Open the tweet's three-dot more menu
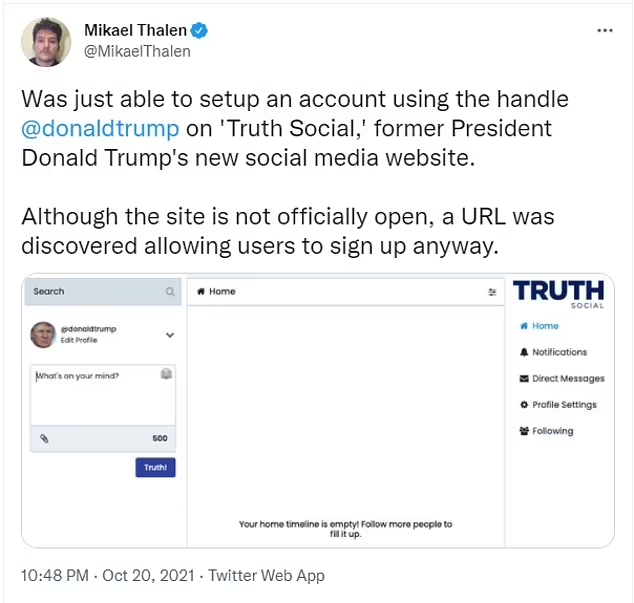The width and height of the screenshot is (634, 603). click(x=604, y=31)
